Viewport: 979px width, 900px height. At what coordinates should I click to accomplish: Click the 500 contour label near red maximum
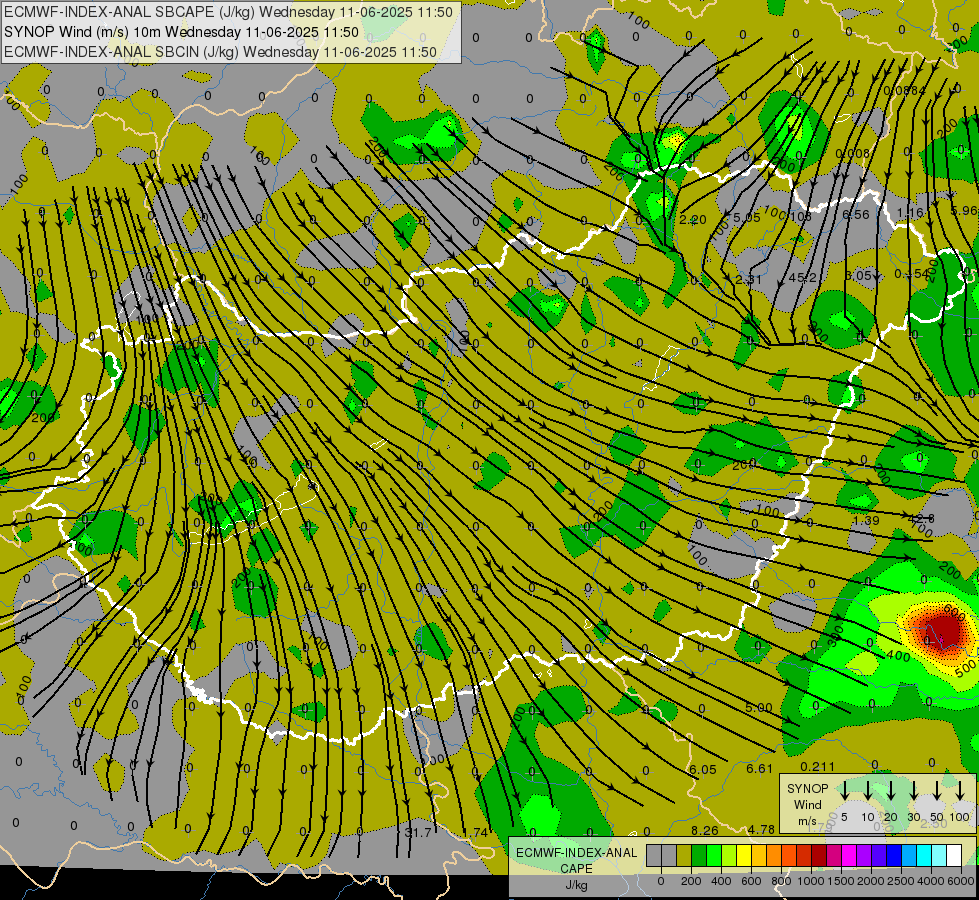tap(965, 668)
